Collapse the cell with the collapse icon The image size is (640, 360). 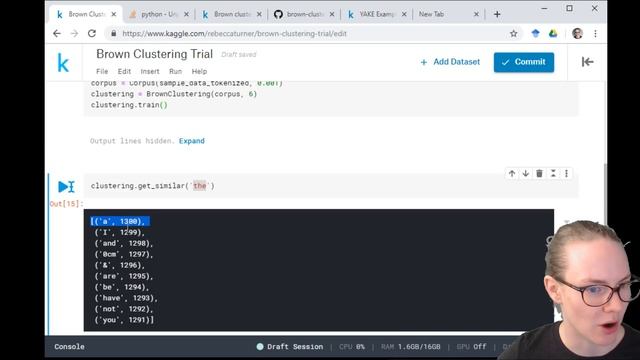point(553,173)
